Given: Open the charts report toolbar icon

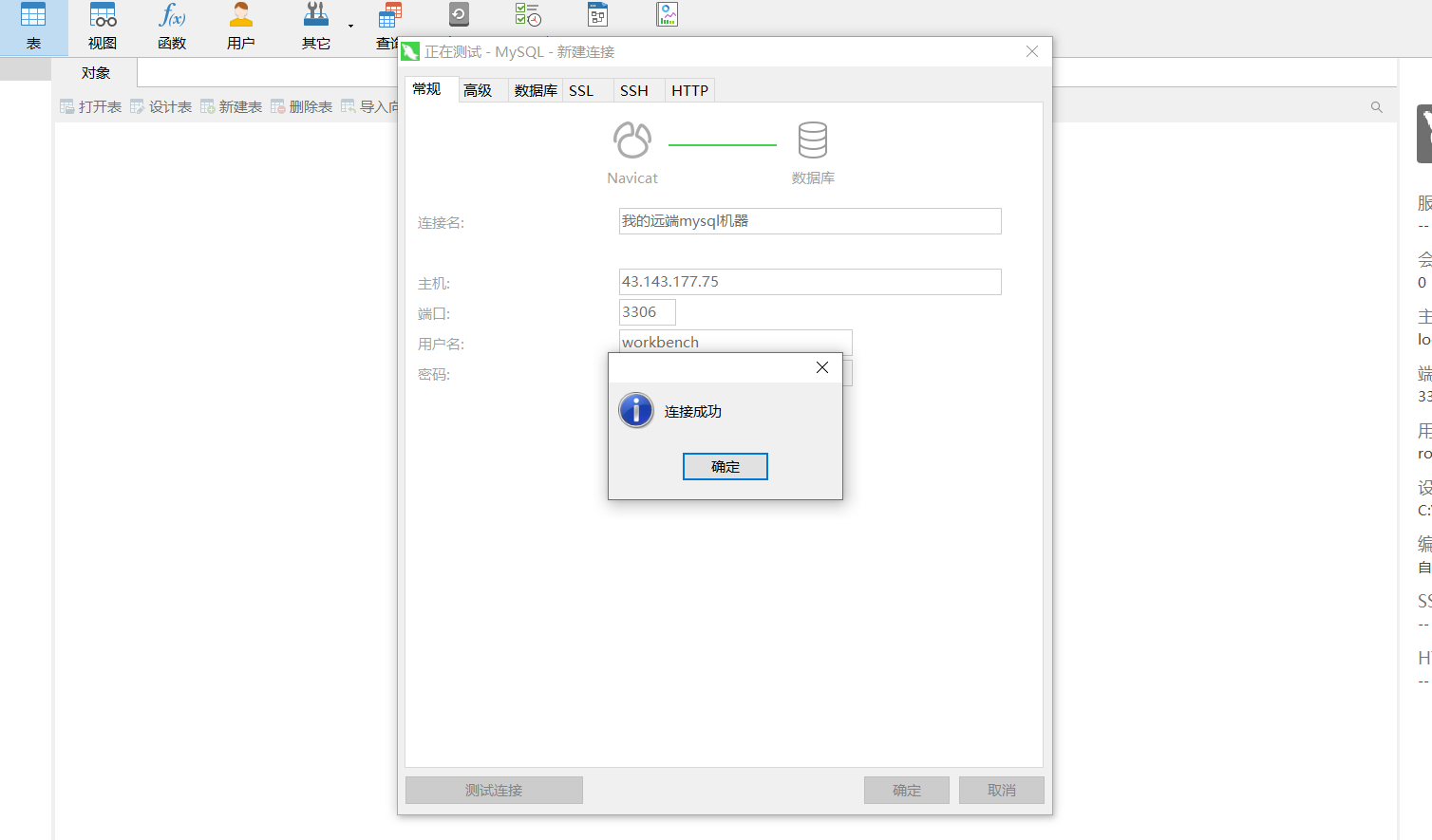Looking at the screenshot, I should coord(668,14).
